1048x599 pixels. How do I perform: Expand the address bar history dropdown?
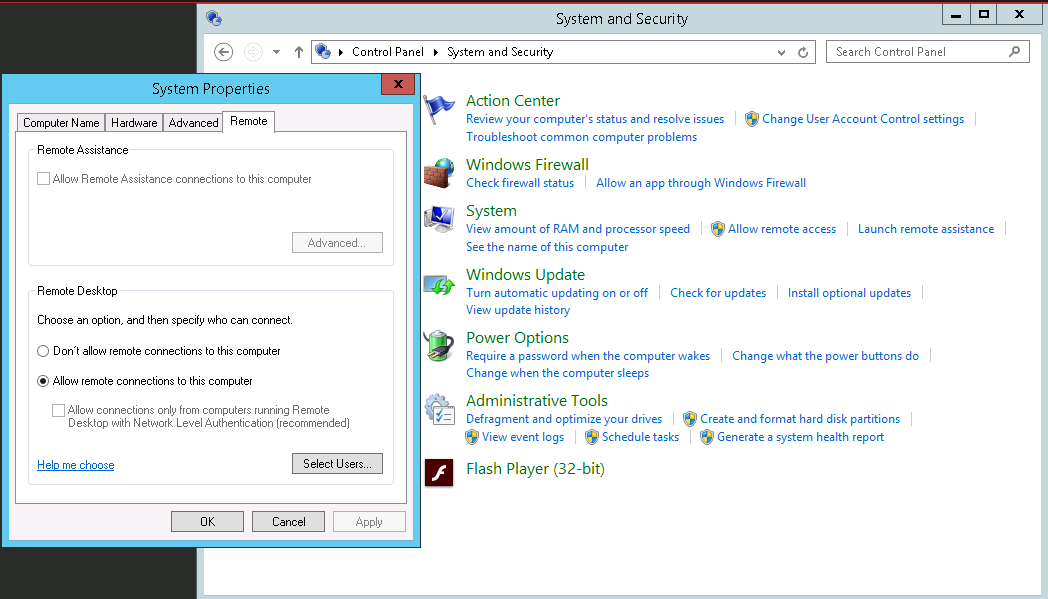(781, 52)
